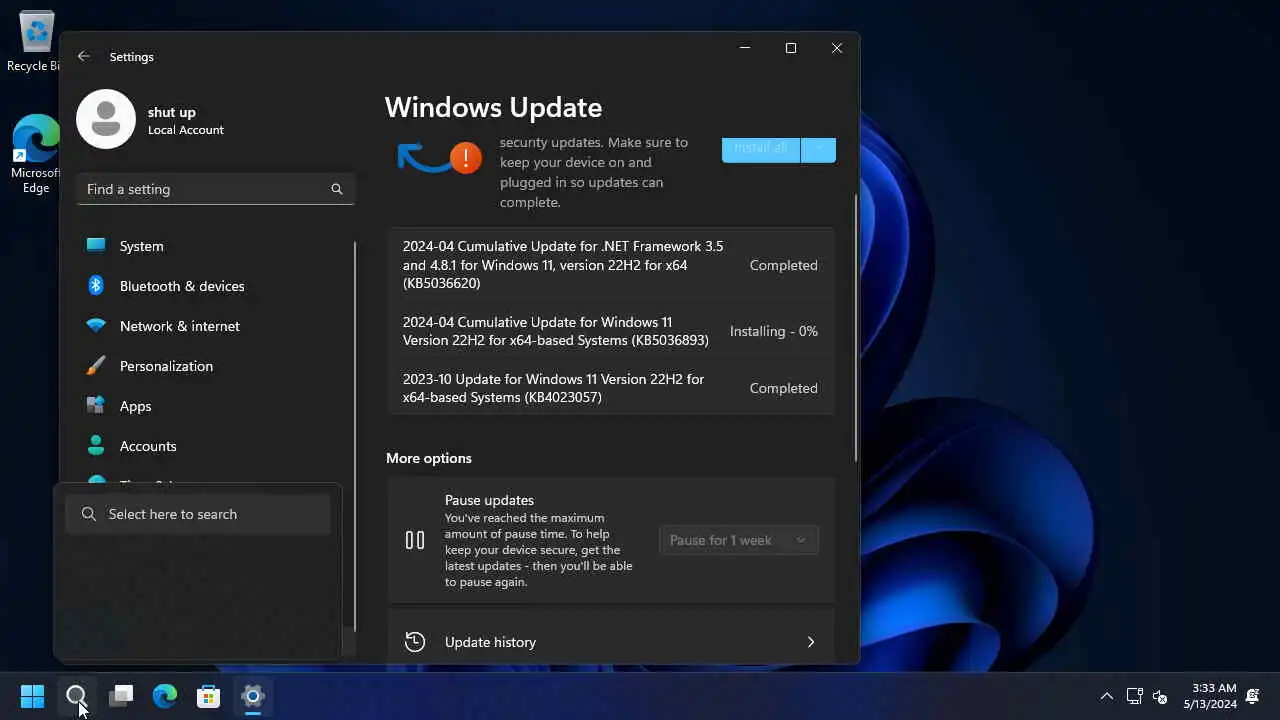This screenshot has width=1280, height=720.
Task: Minimize the Settings window
Action: [745, 48]
